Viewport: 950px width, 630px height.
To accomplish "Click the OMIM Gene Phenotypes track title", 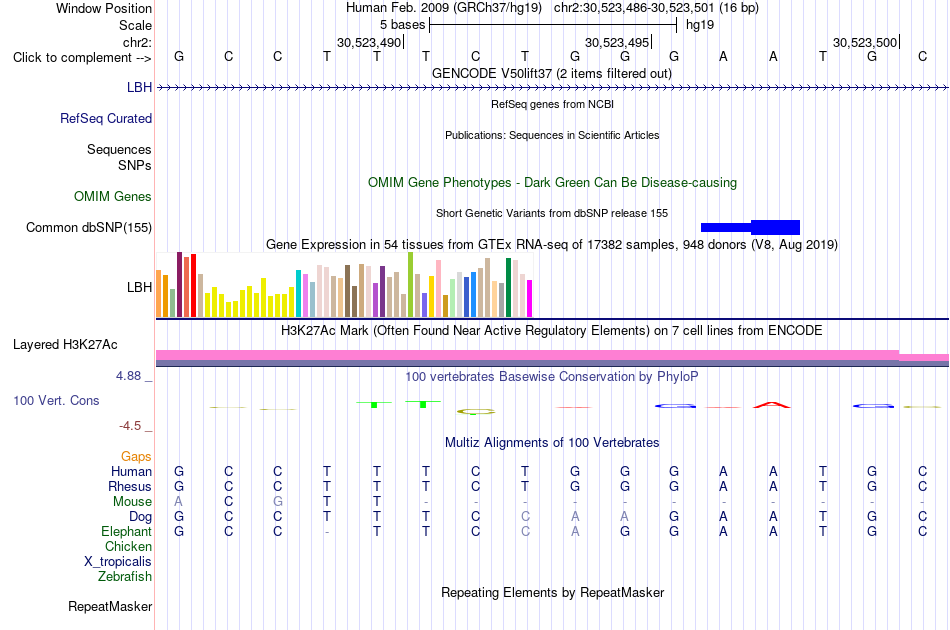I will pyautogui.click(x=553, y=182).
